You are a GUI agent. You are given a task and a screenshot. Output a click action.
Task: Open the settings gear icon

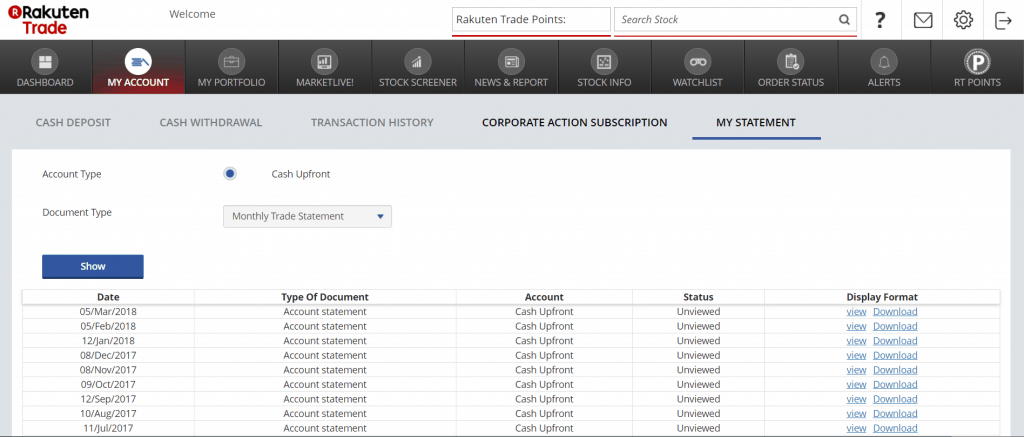tap(963, 20)
